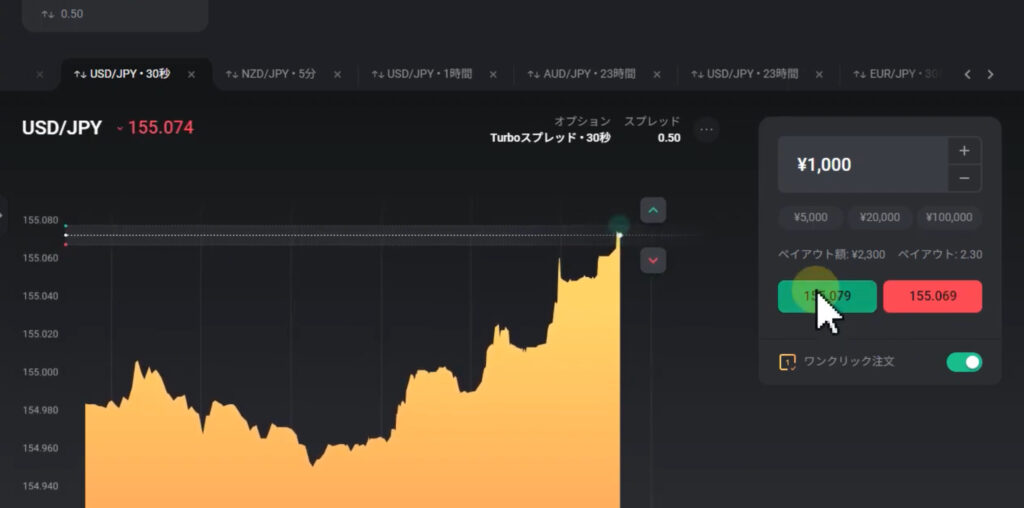
Task: Buy low at the red 155.069 button
Action: click(x=933, y=296)
